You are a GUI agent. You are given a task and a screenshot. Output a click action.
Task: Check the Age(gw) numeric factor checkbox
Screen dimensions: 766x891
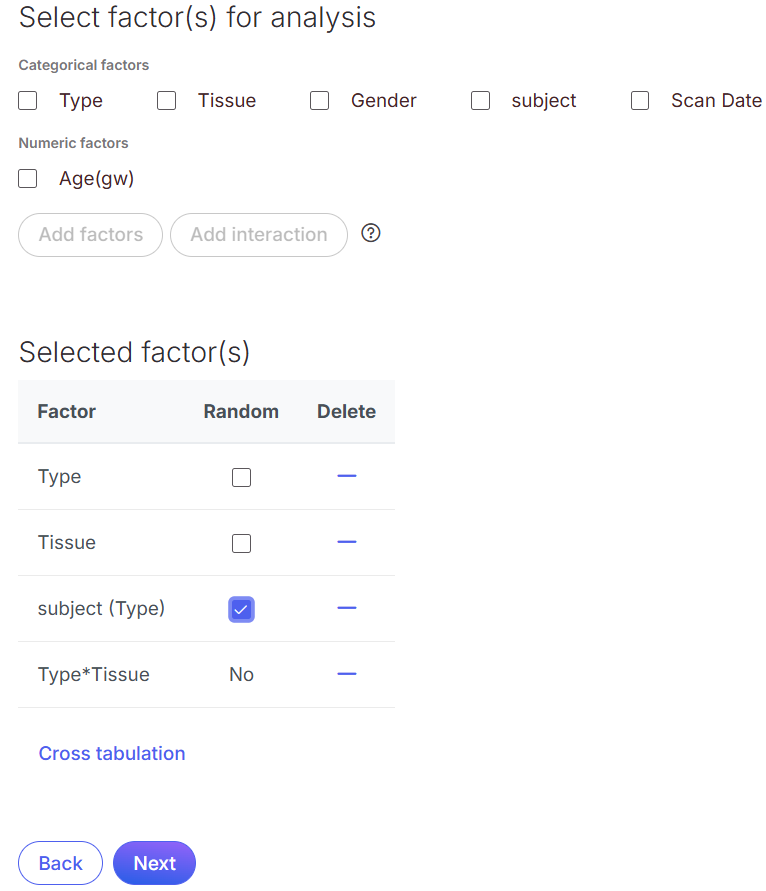[x=27, y=178]
